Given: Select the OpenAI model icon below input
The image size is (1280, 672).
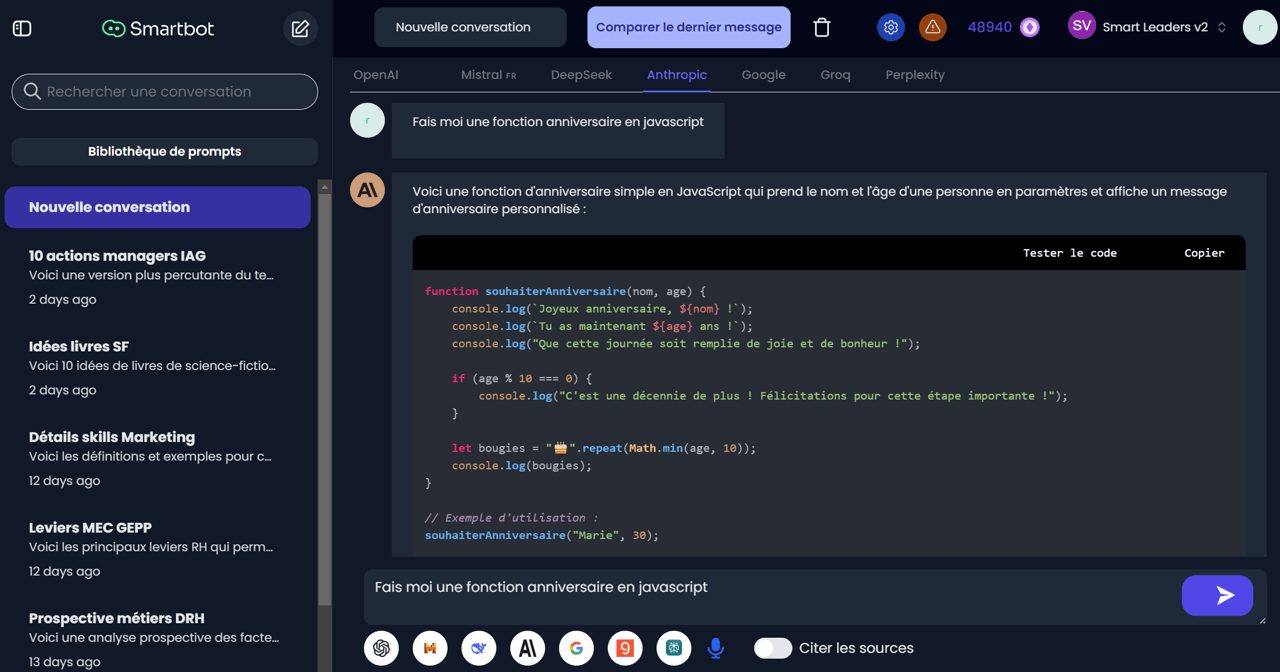Looking at the screenshot, I should 381,648.
